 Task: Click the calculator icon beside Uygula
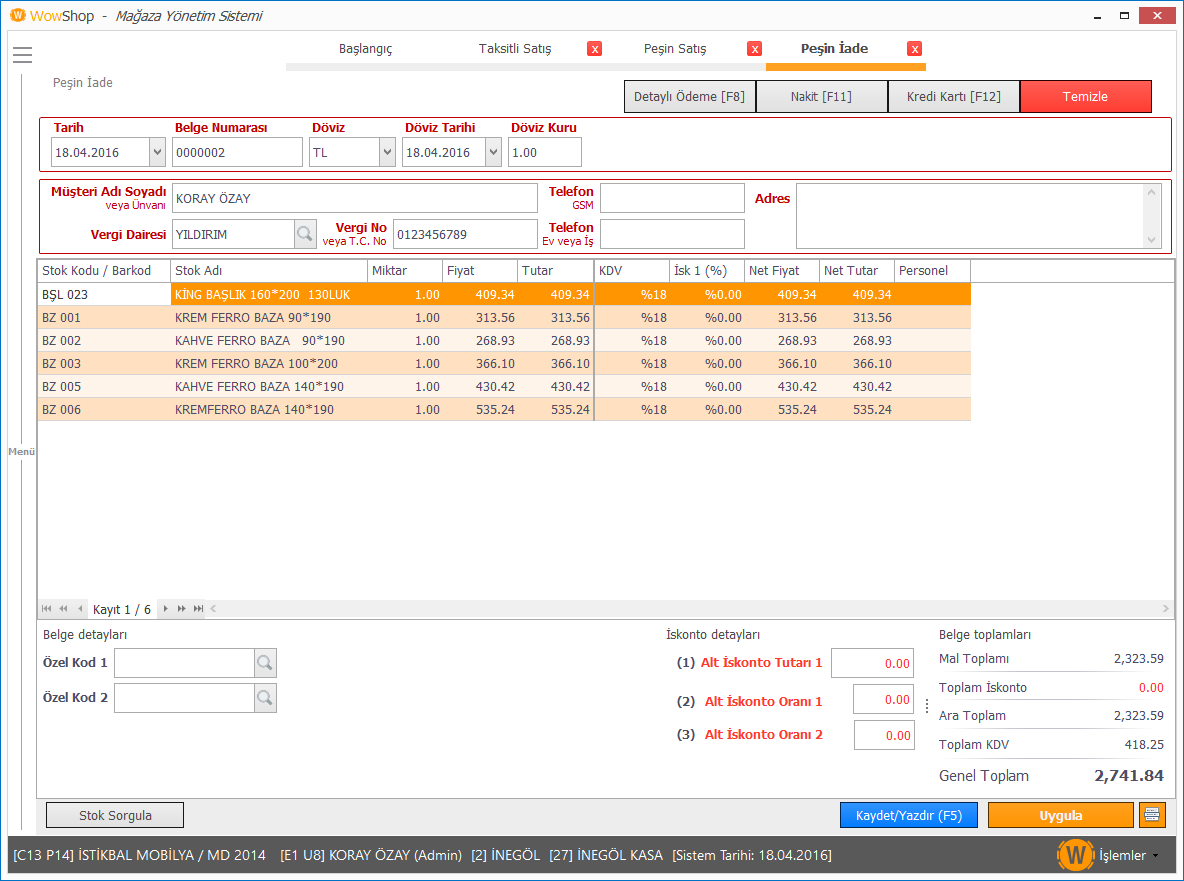(1152, 815)
